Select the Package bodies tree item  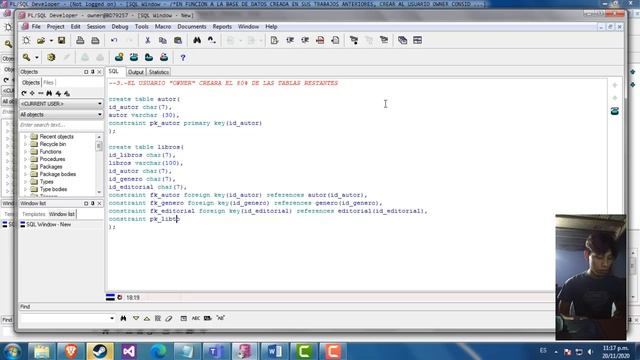[x=58, y=174]
